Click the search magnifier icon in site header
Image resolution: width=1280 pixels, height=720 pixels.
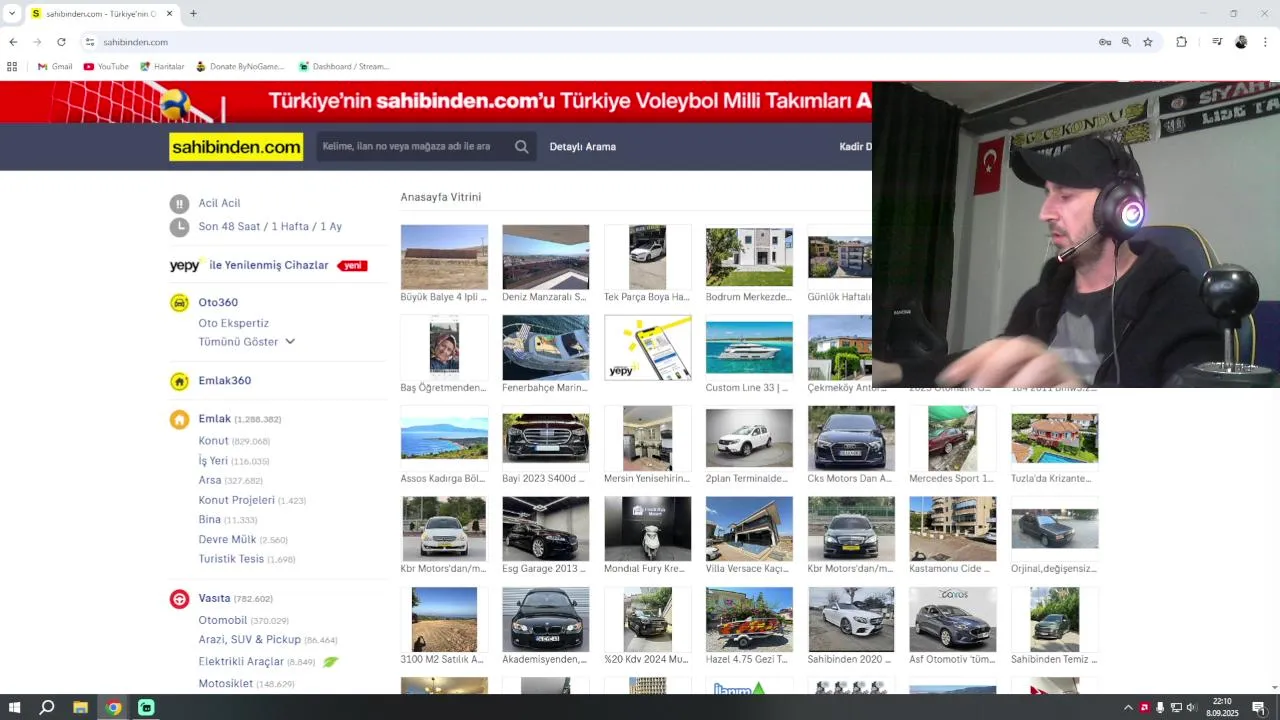521,146
